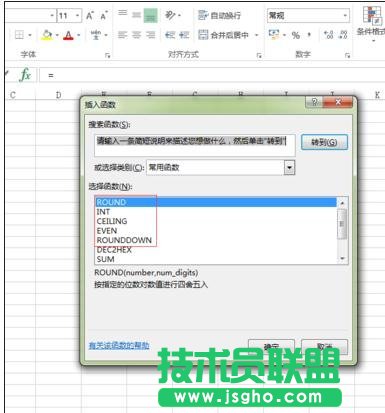Click the borders icon

coord(19,35)
